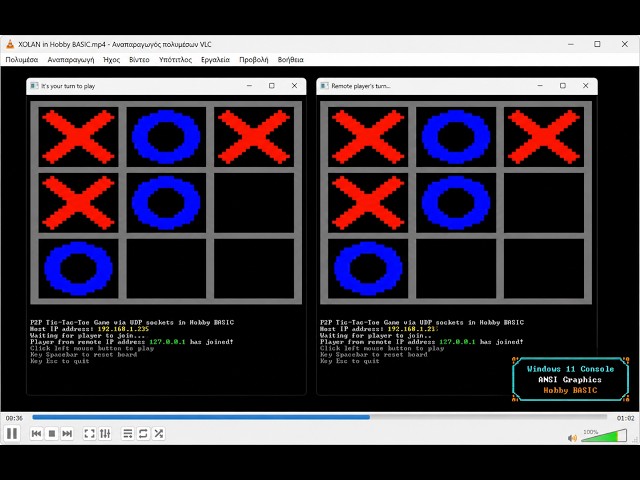Image resolution: width=640 pixels, height=480 pixels.
Task: Click the console icon of "Remote player's turn" window
Action: (324, 86)
